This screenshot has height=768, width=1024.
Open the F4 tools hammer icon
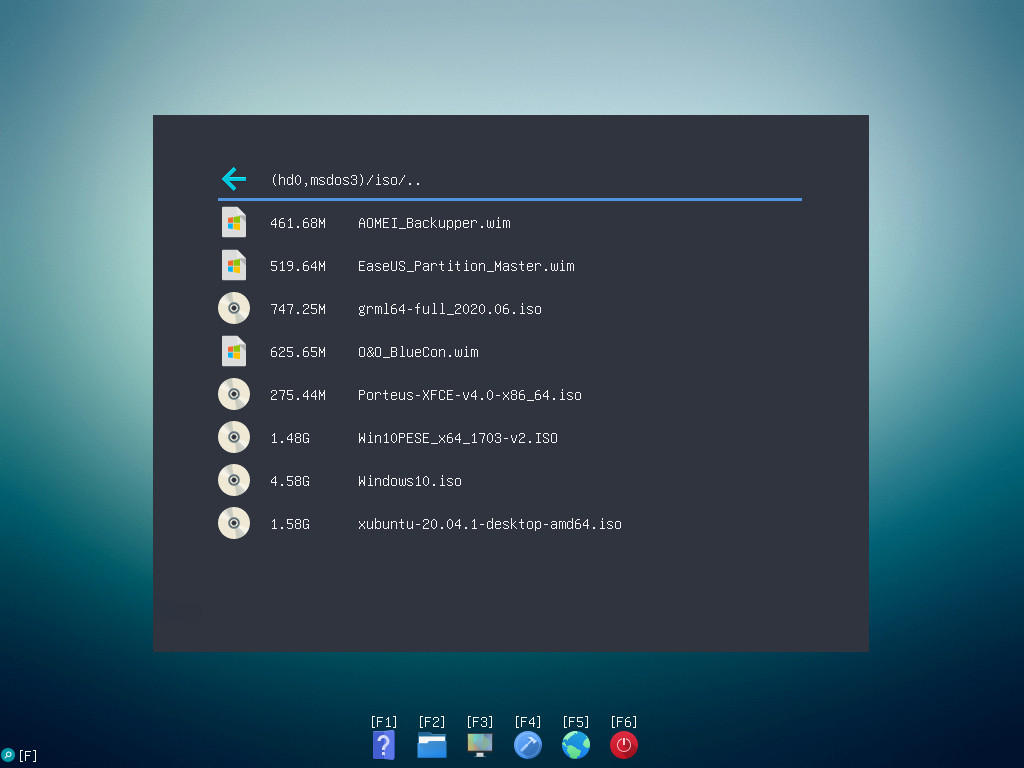click(x=528, y=745)
